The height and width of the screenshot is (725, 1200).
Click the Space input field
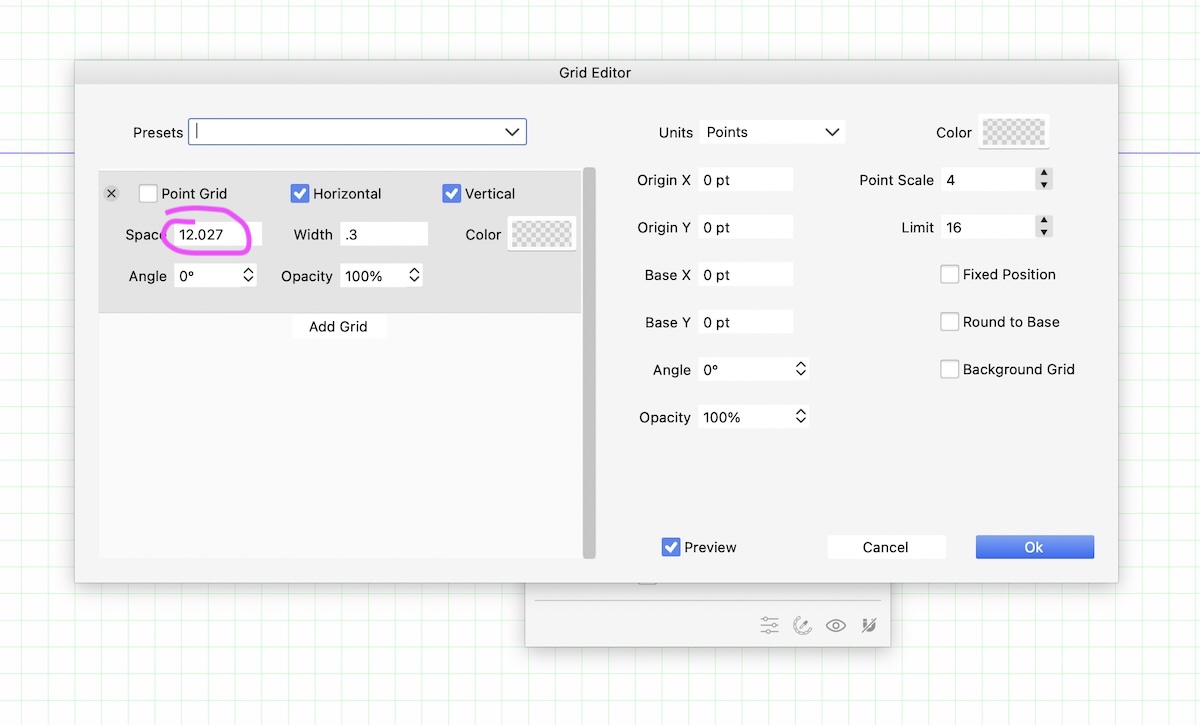pos(215,235)
